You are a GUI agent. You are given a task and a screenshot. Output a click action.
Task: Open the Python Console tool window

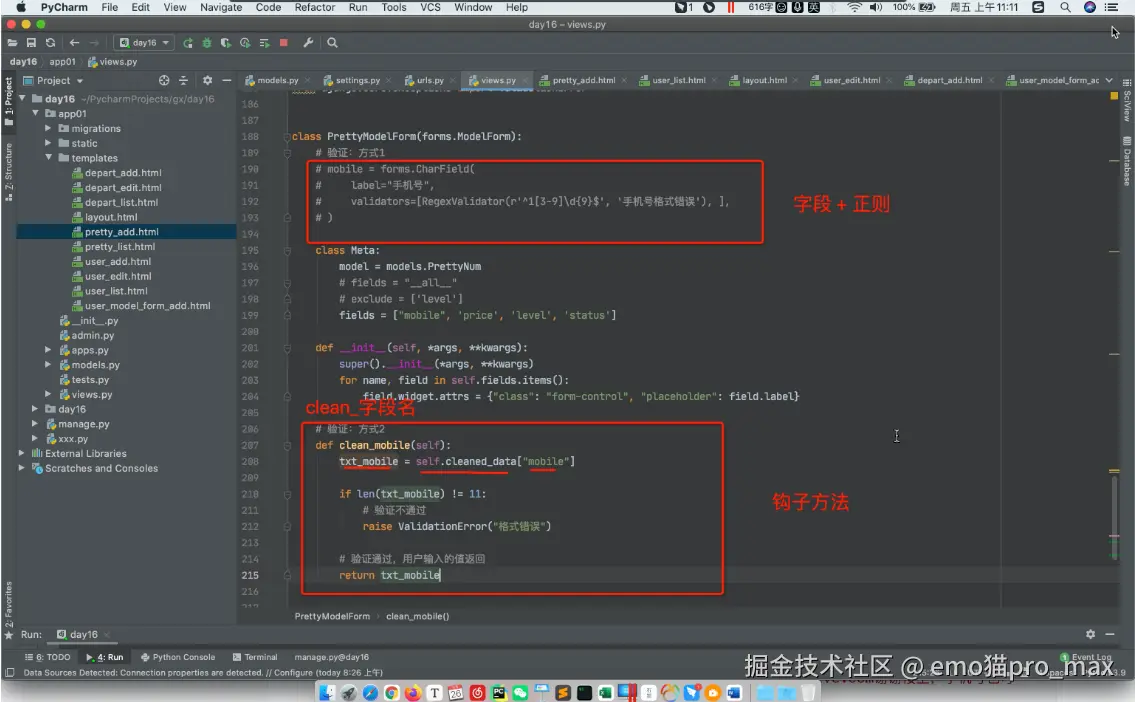click(178, 657)
